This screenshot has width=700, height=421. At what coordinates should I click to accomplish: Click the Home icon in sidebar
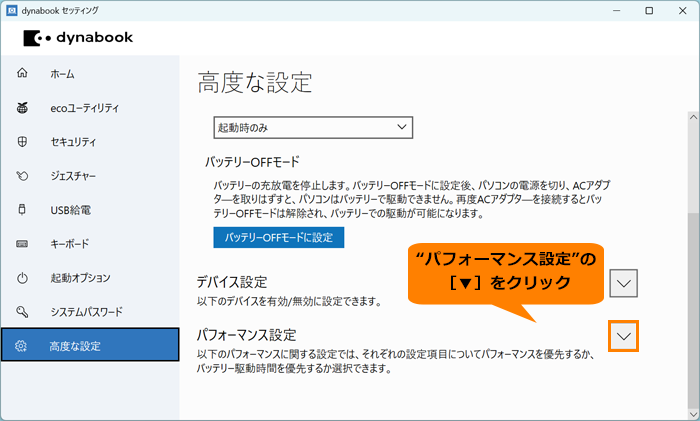coord(22,73)
